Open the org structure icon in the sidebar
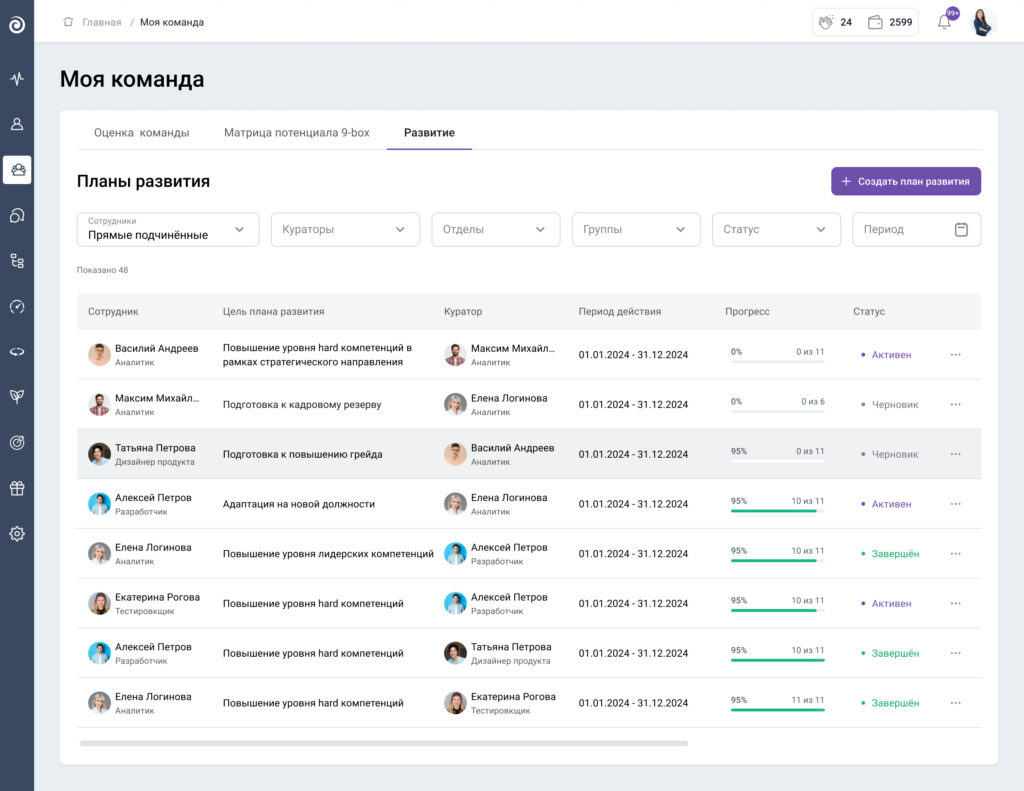 (17, 261)
